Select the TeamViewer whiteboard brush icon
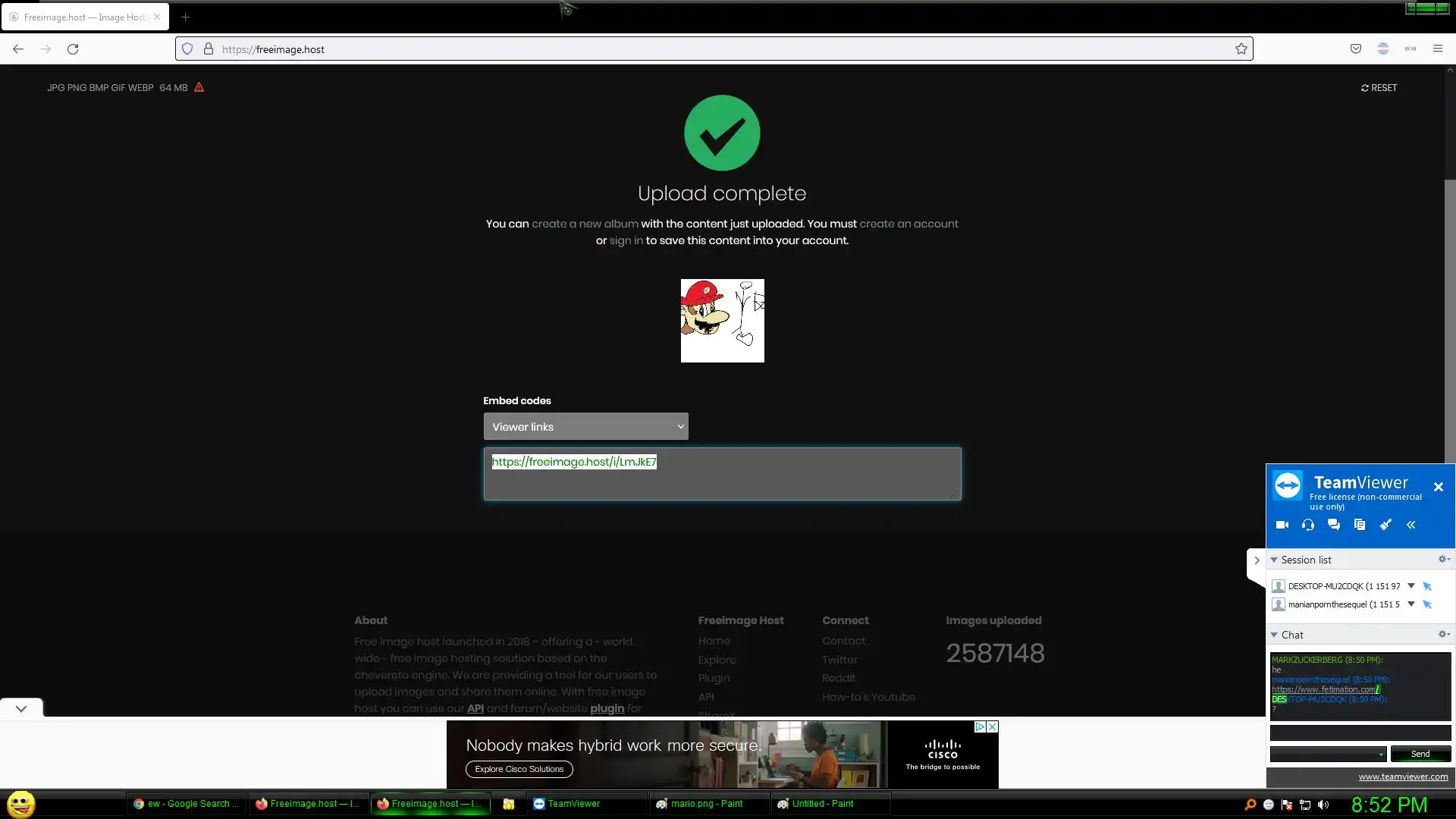The width and height of the screenshot is (1456, 819). 1385,525
